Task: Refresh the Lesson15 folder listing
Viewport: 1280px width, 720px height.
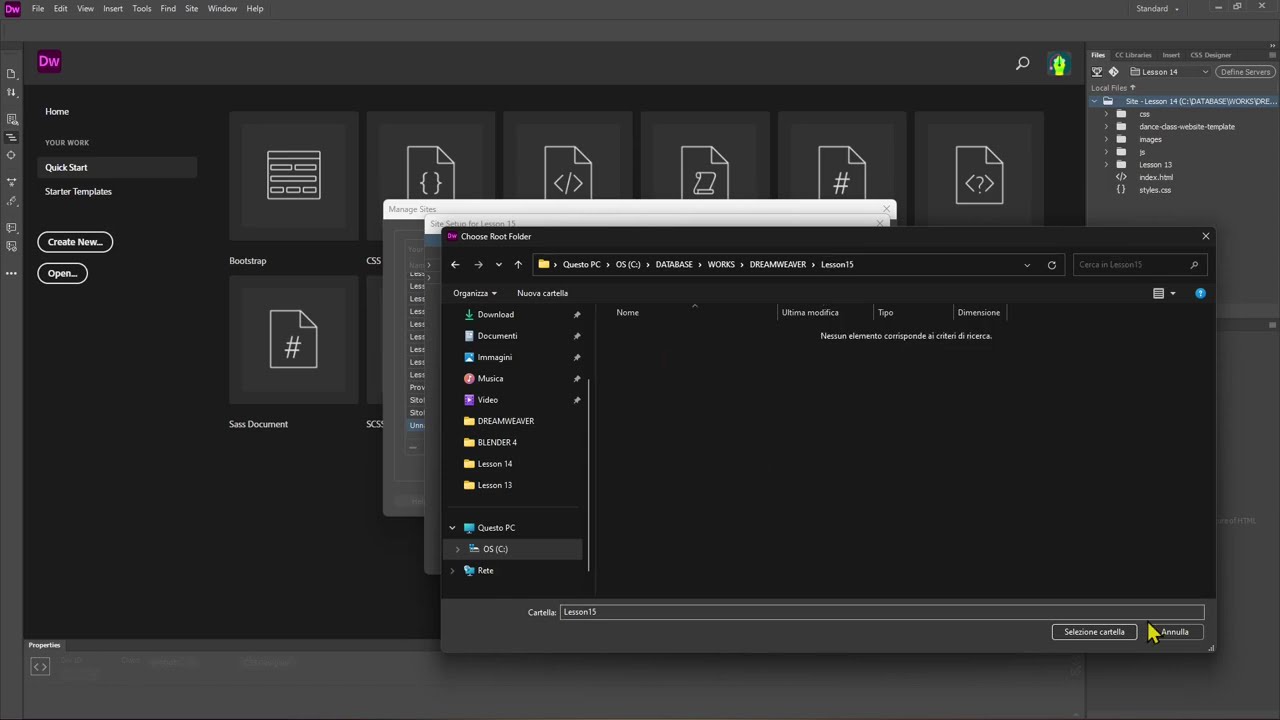Action: point(1051,265)
